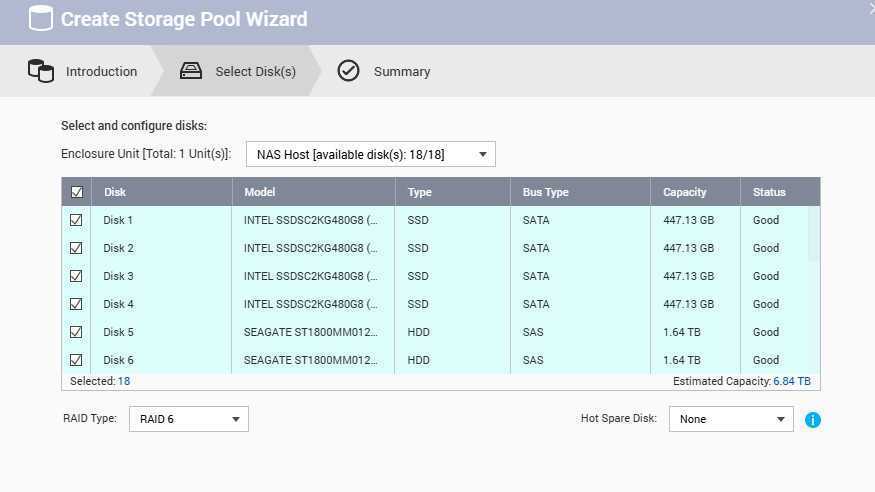Expand the Hot Spare Disk dropdown

(731, 419)
